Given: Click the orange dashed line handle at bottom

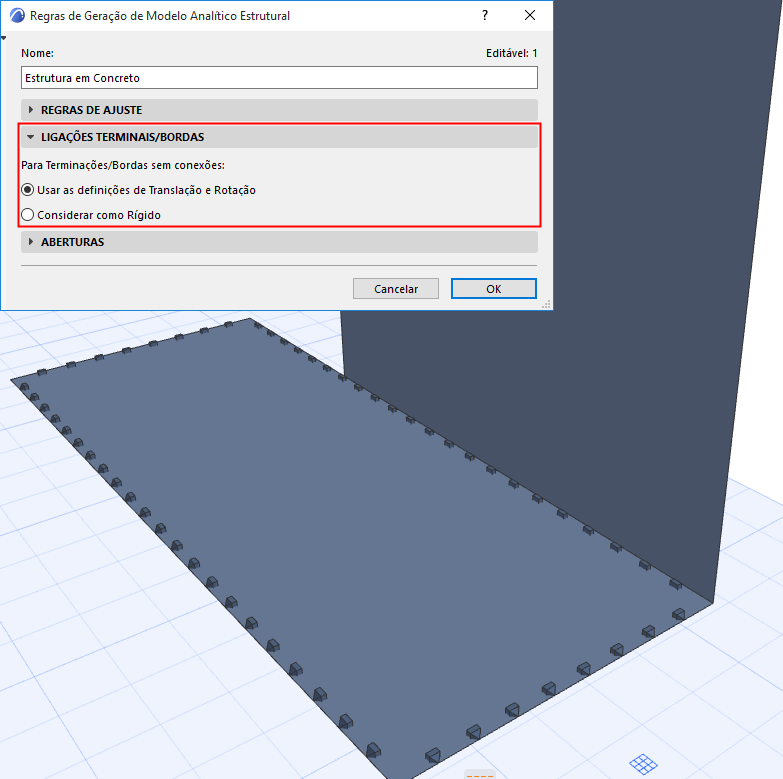Looking at the screenshot, I should (x=479, y=776).
